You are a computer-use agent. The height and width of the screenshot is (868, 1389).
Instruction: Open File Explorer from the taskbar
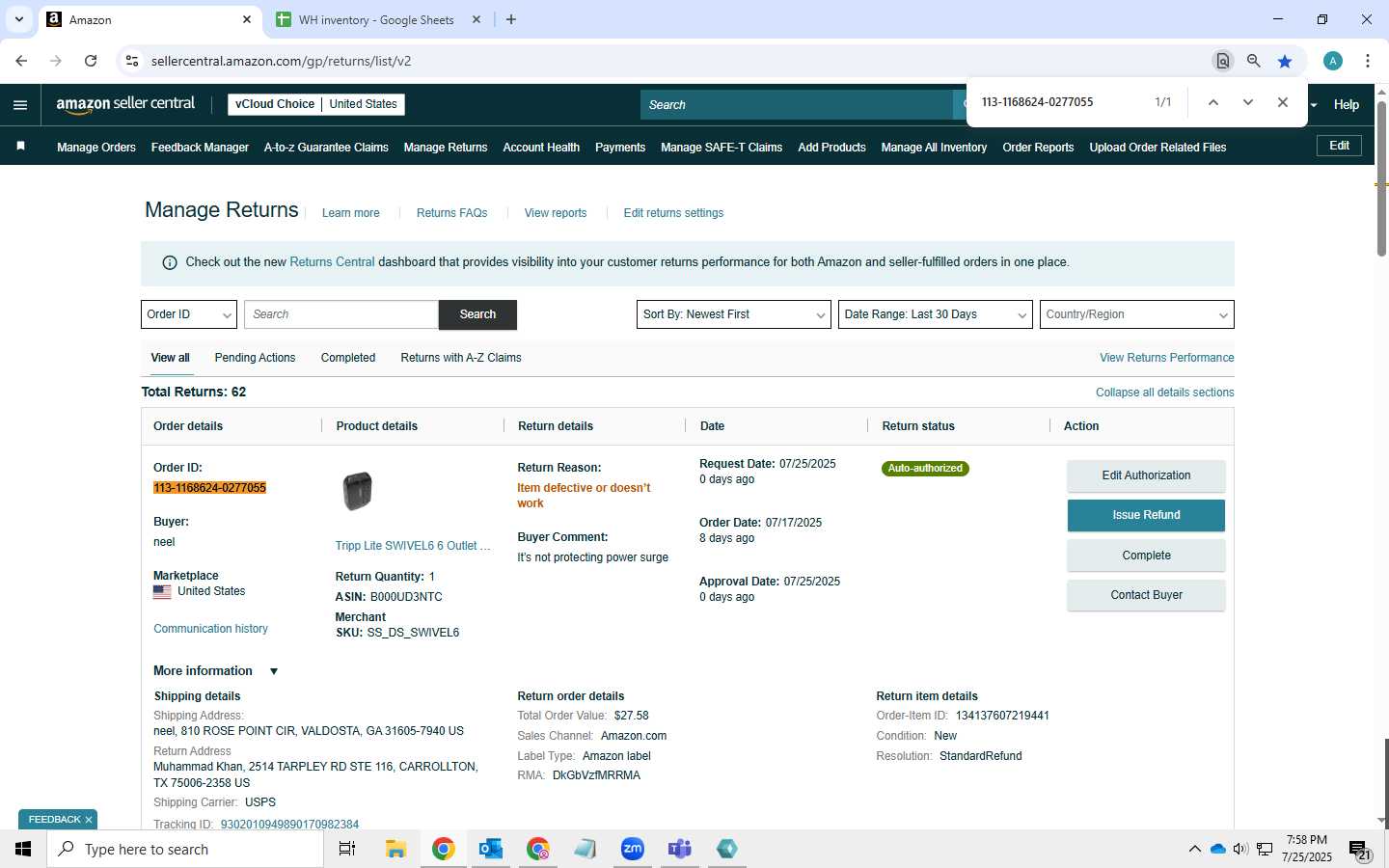[395, 849]
